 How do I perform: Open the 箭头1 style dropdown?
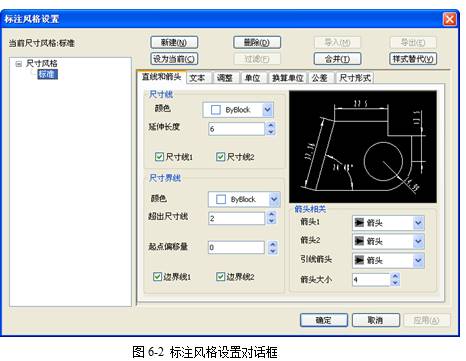tap(418, 223)
